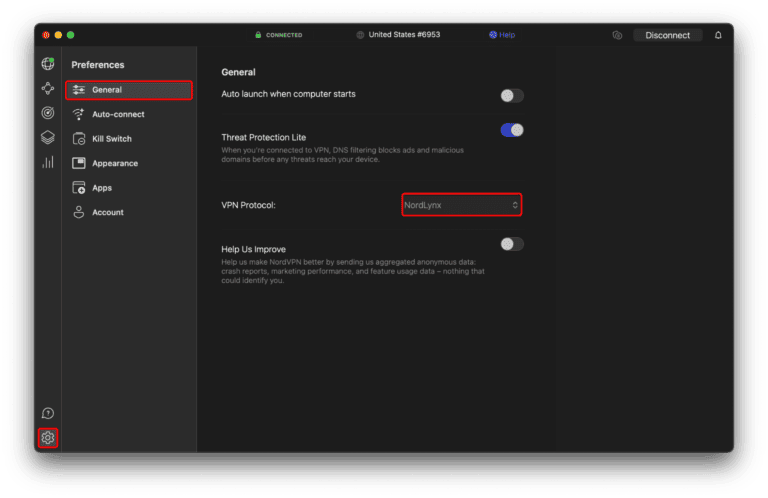Click the target radar sidebar icon
This screenshot has height=498, width=768.
(47, 113)
